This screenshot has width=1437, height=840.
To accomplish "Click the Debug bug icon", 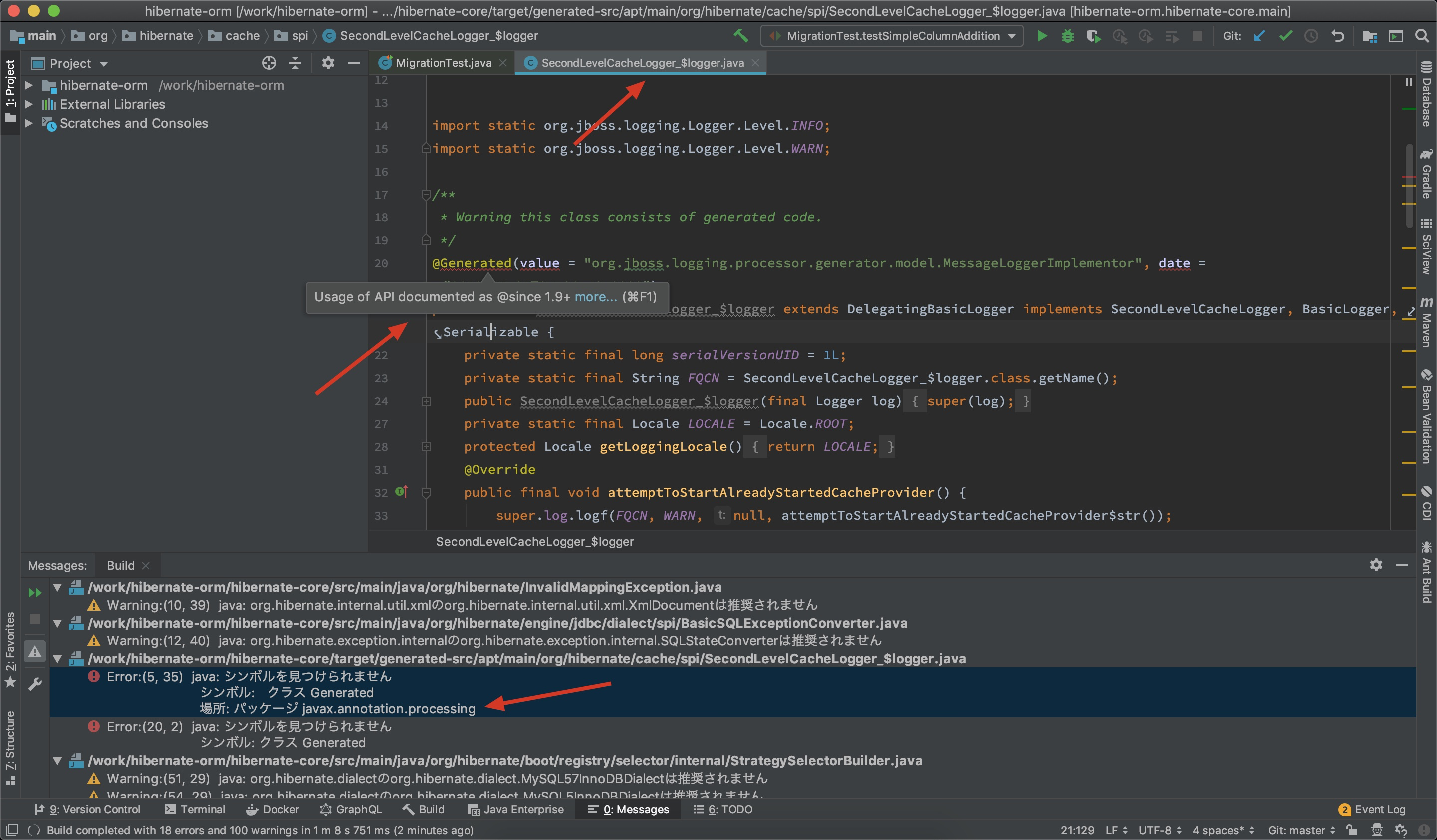I will coord(1067,36).
